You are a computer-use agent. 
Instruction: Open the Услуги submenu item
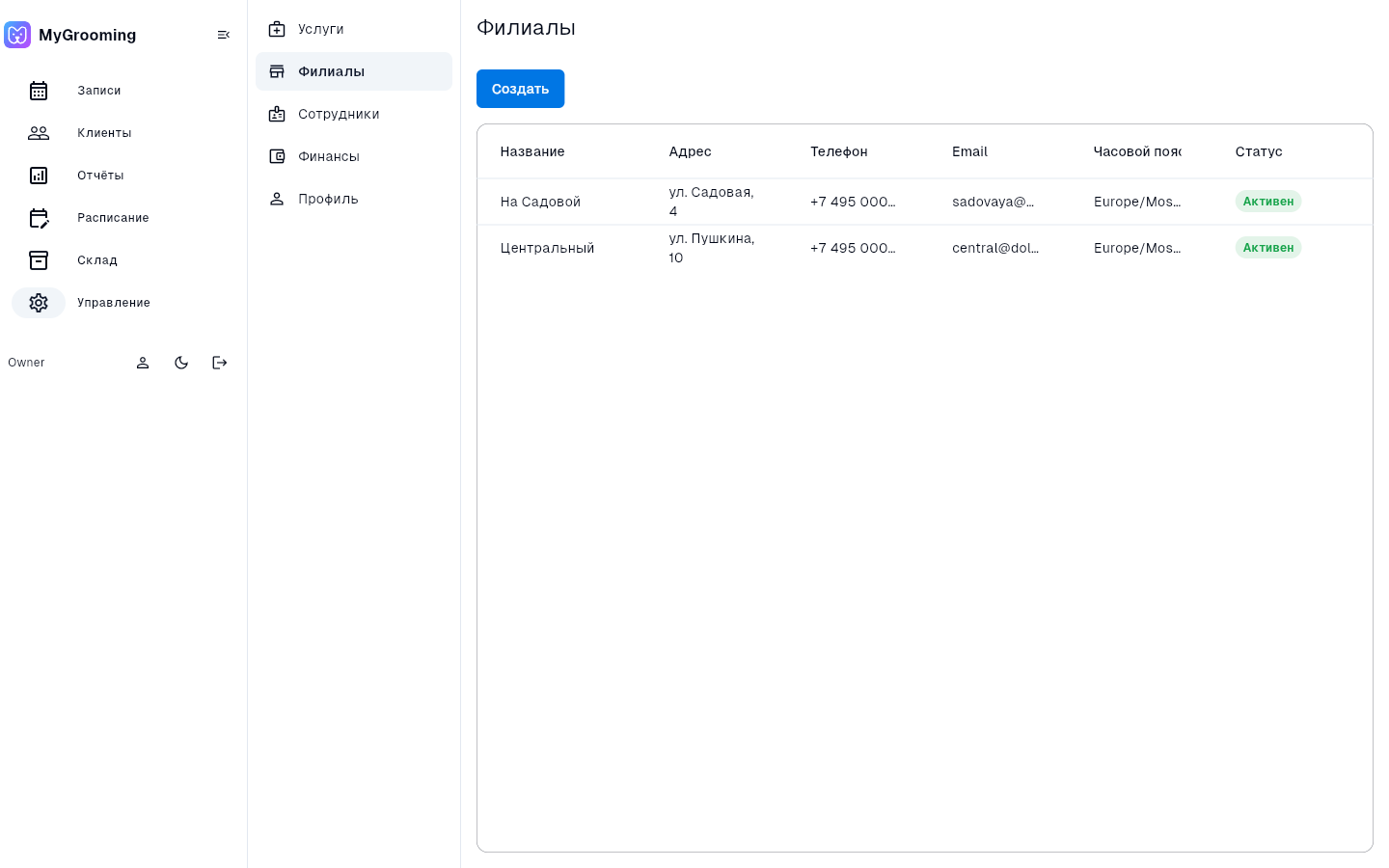tap(354, 29)
